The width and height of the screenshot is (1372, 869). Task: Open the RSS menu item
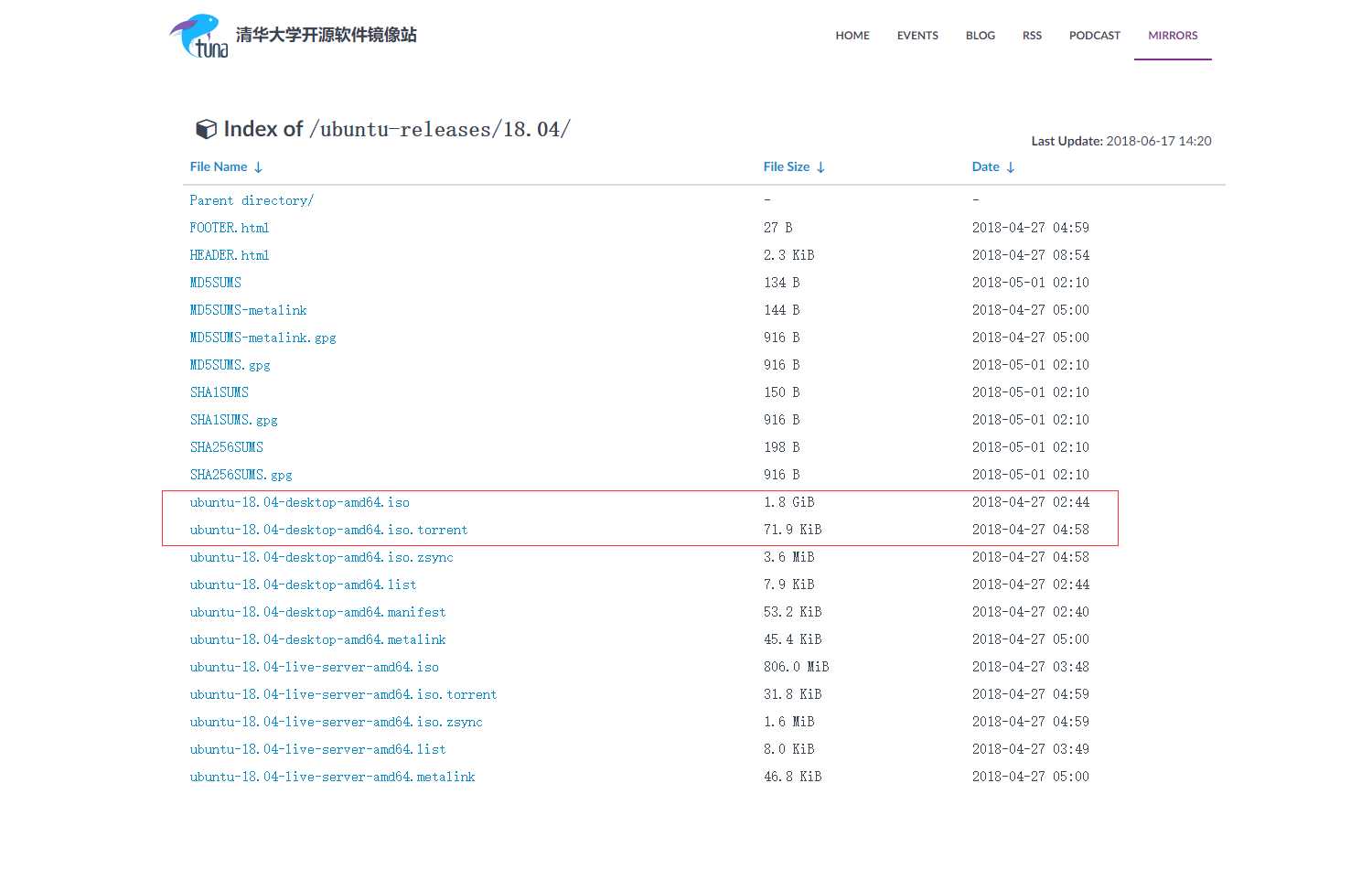(1032, 36)
